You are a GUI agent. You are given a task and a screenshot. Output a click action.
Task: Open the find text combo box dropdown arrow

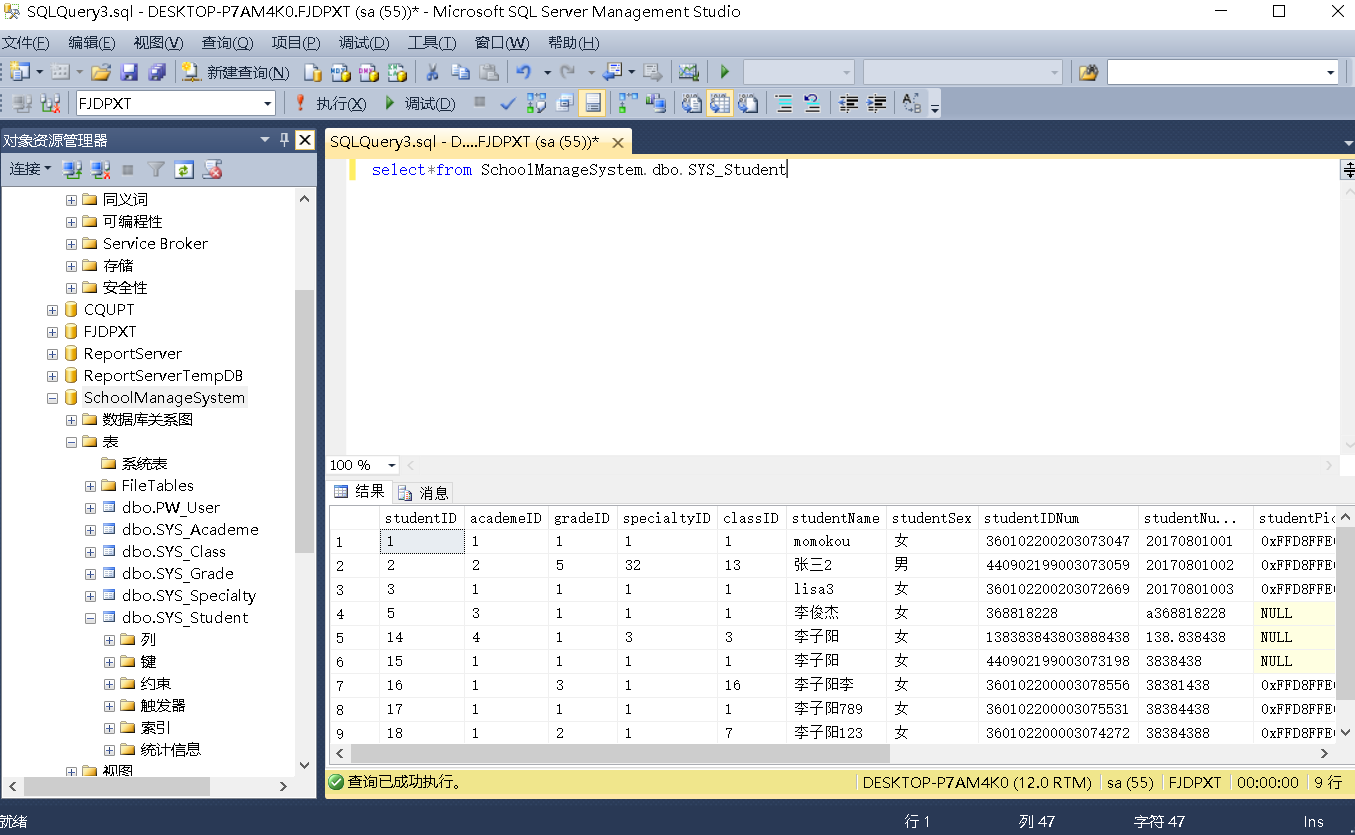pos(1330,72)
